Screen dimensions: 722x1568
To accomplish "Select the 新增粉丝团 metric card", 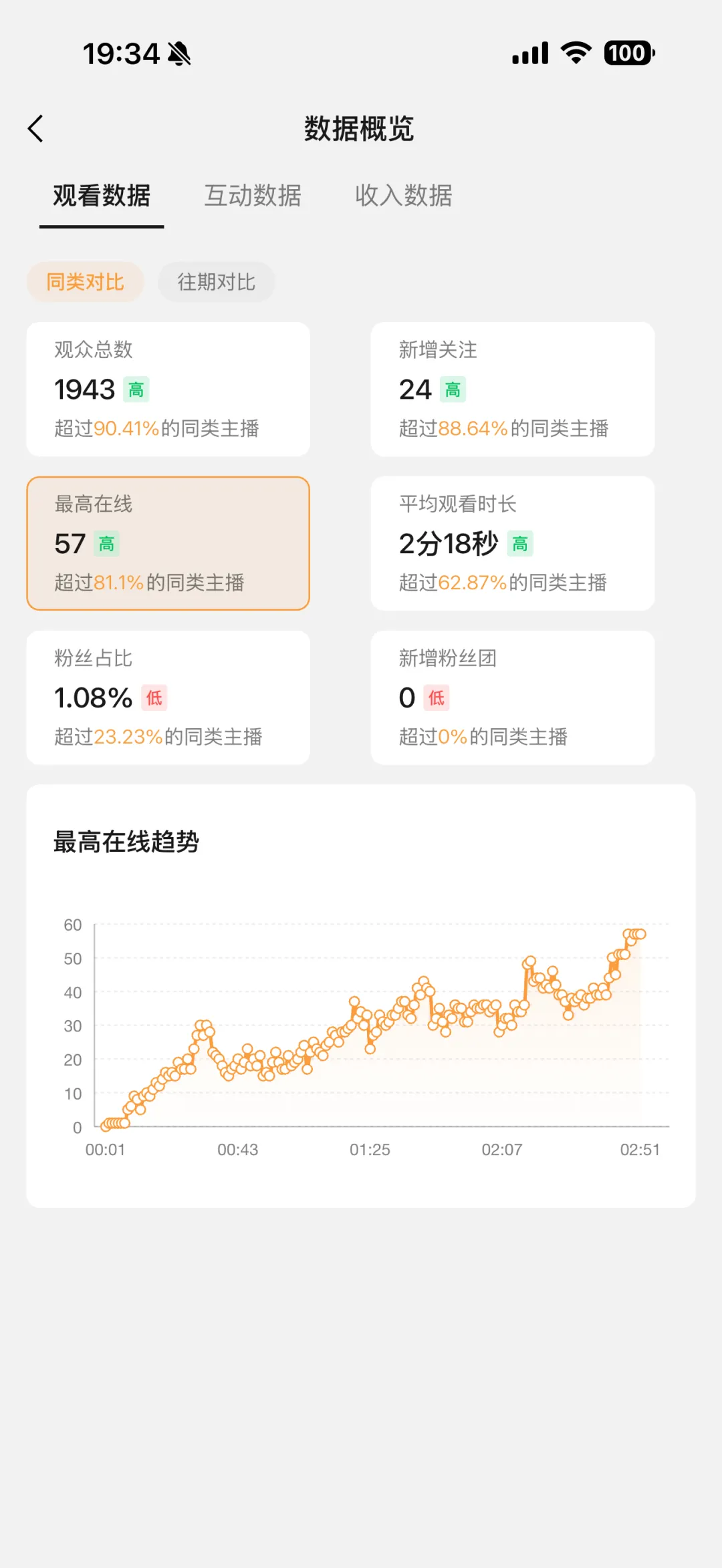I will (513, 697).
